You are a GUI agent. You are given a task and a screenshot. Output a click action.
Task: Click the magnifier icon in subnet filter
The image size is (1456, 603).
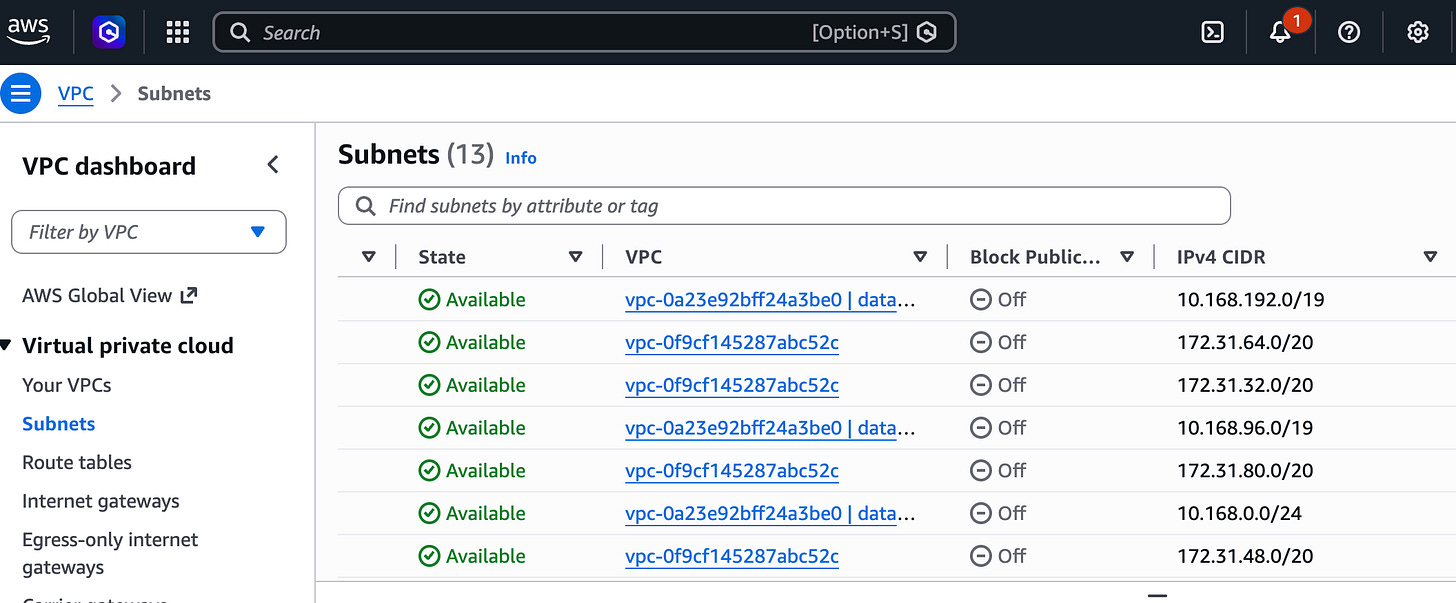coord(365,206)
